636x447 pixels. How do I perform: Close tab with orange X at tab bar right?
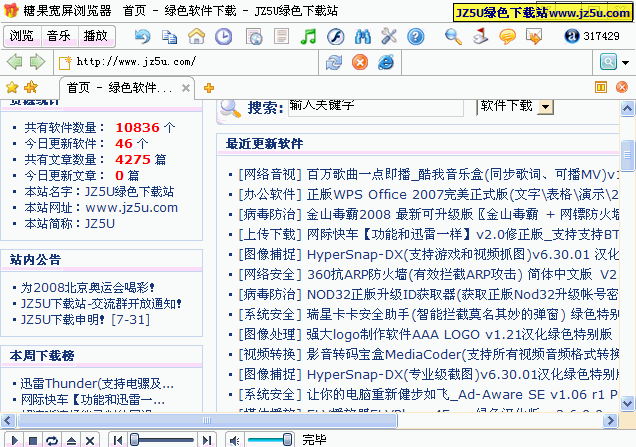pyautogui.click(x=622, y=87)
